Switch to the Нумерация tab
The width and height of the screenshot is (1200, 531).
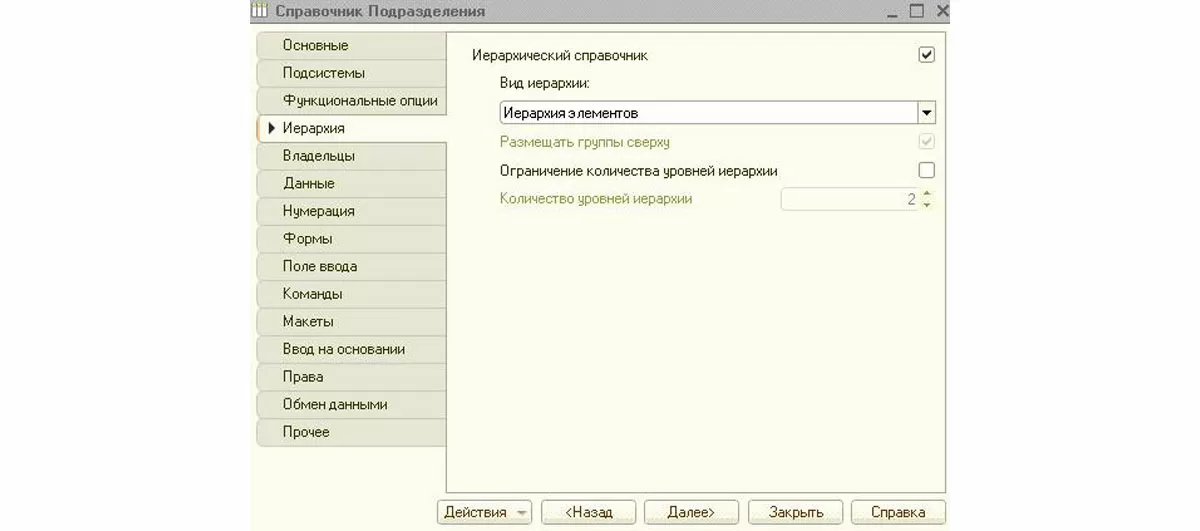pyautogui.click(x=351, y=212)
